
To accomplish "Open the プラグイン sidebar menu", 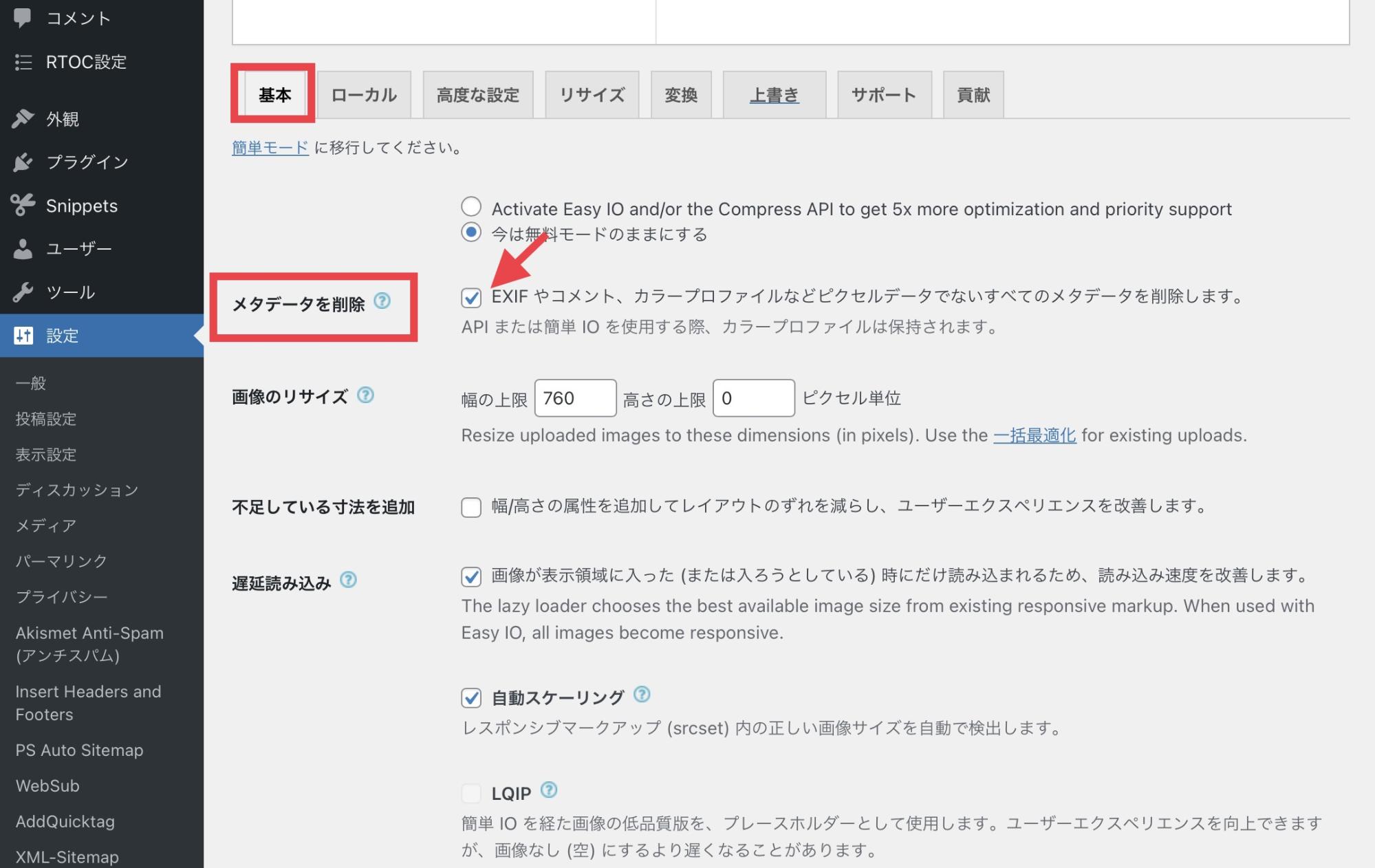I will tap(102, 162).
